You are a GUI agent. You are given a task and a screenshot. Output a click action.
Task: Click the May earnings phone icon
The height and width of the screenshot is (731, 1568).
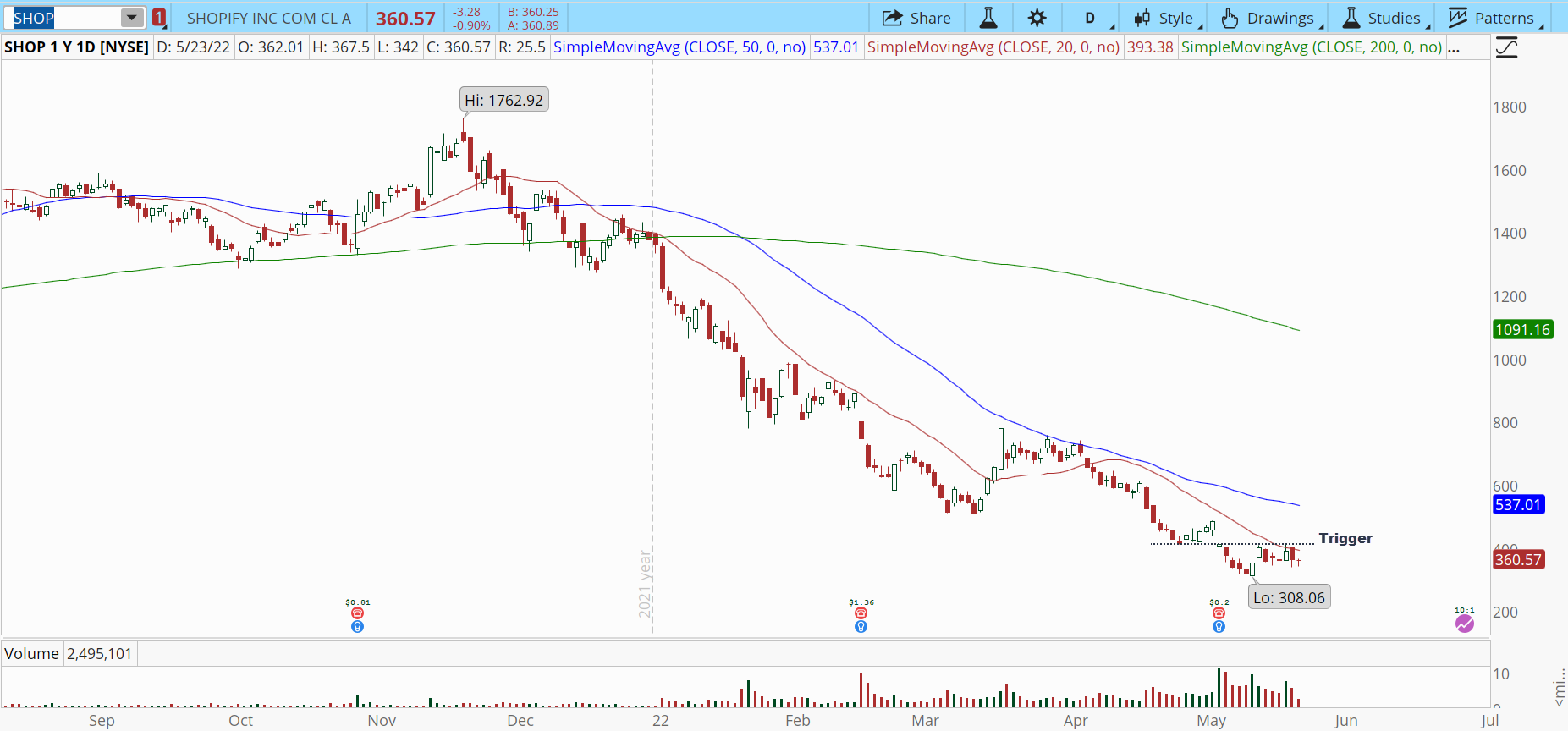(1219, 613)
